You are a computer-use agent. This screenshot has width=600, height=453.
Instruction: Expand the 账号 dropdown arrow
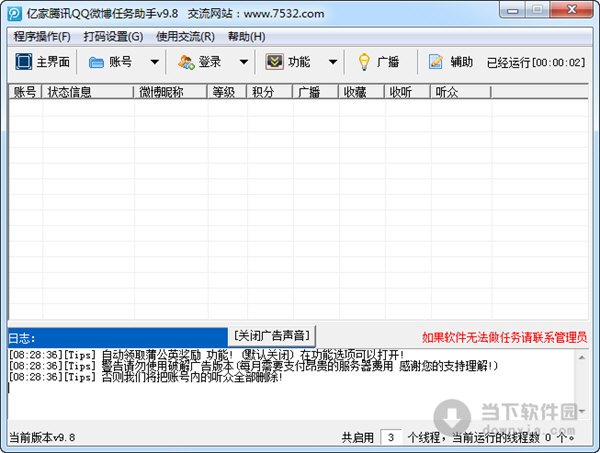click(x=155, y=62)
